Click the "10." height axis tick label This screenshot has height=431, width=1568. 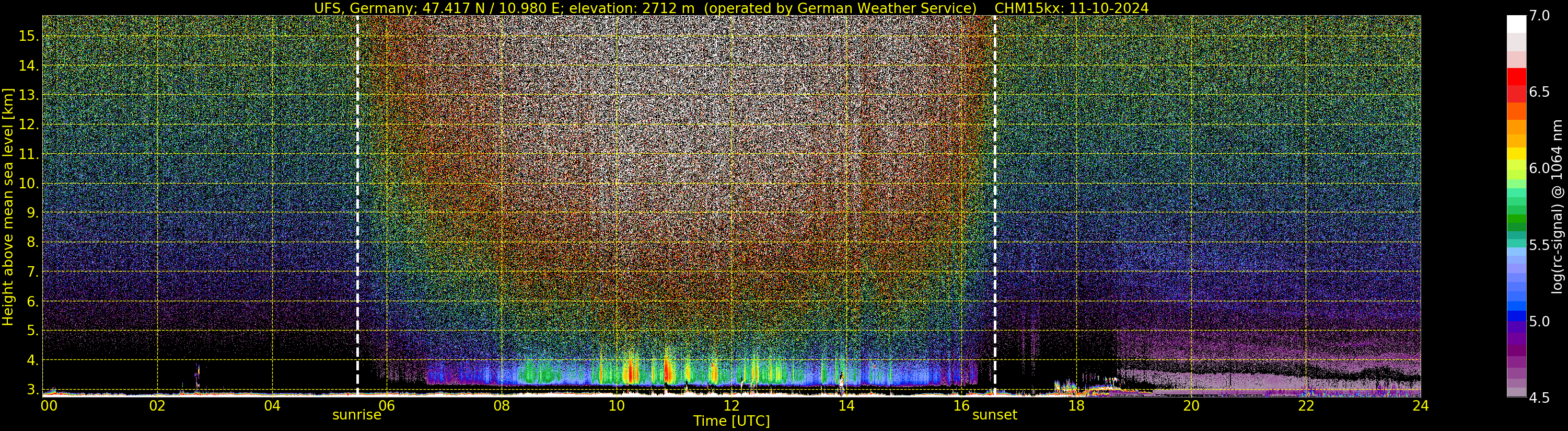(x=29, y=184)
